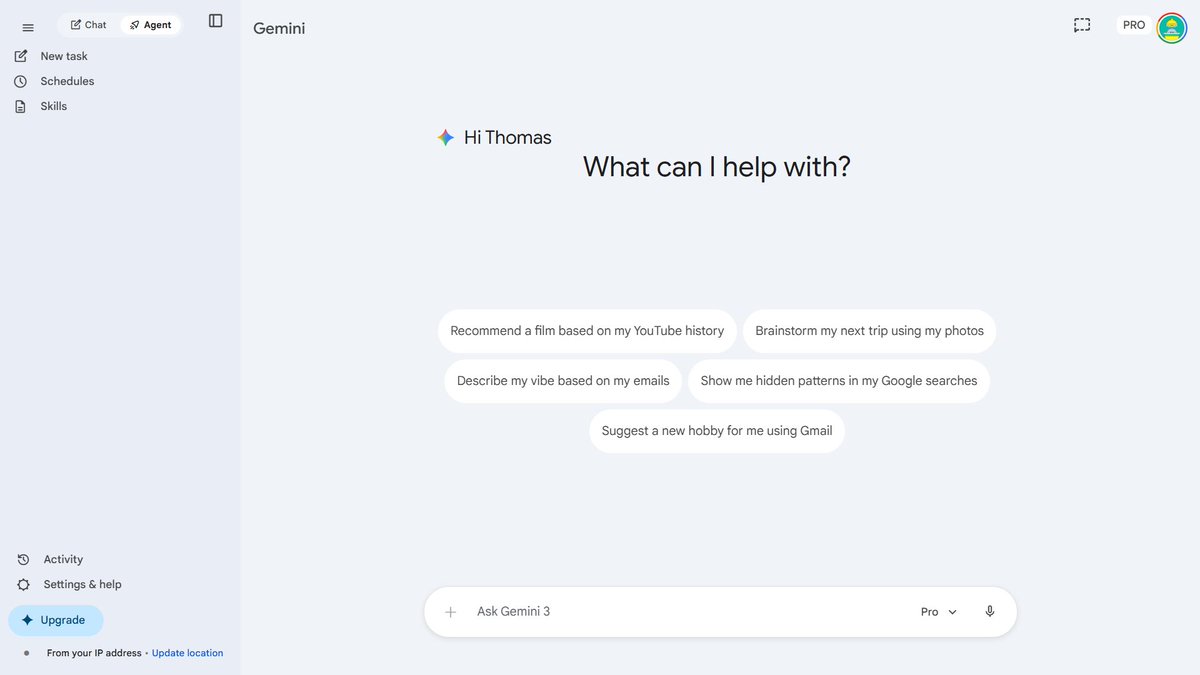Click the Gemini sparkle star icon
The height and width of the screenshot is (675, 1200).
click(x=446, y=138)
